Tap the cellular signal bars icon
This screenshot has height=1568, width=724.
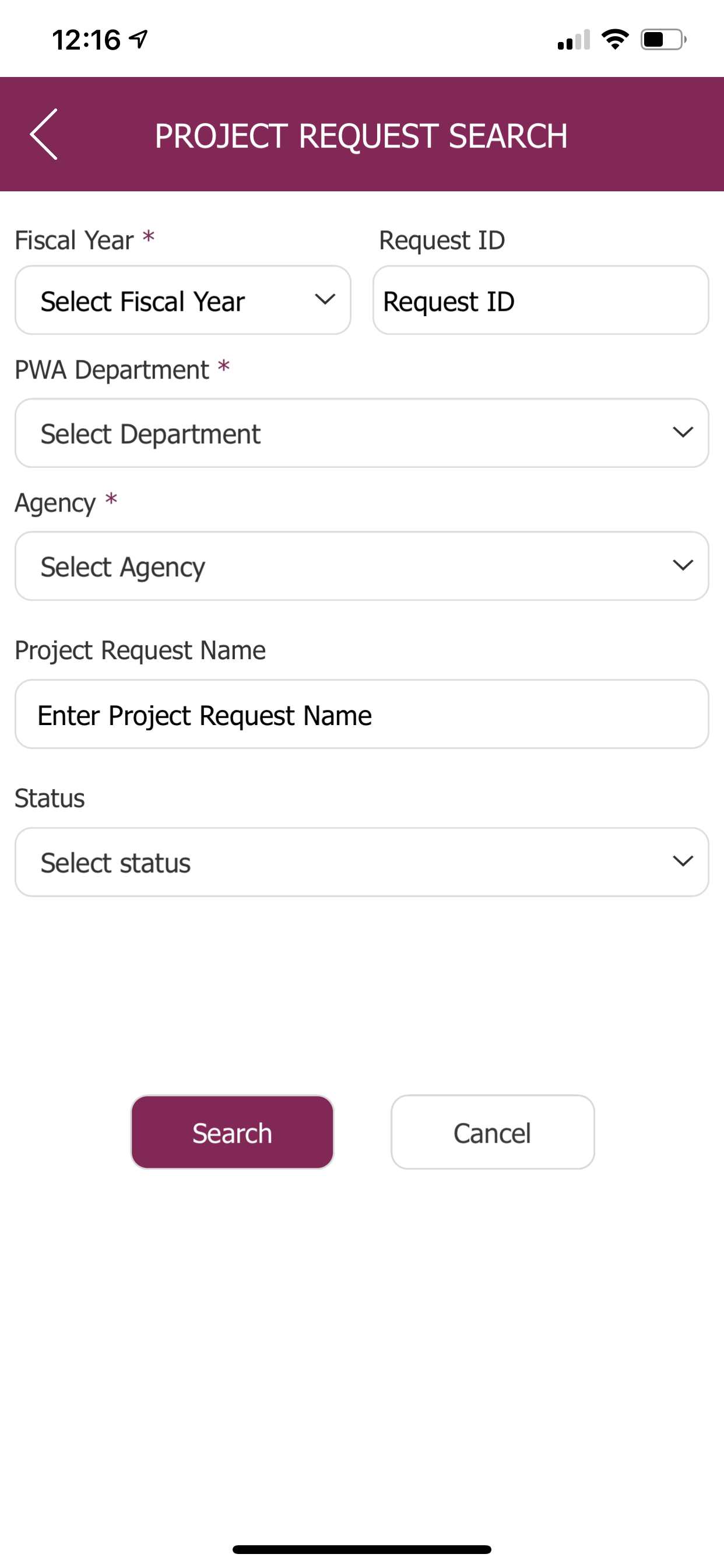[x=574, y=40]
